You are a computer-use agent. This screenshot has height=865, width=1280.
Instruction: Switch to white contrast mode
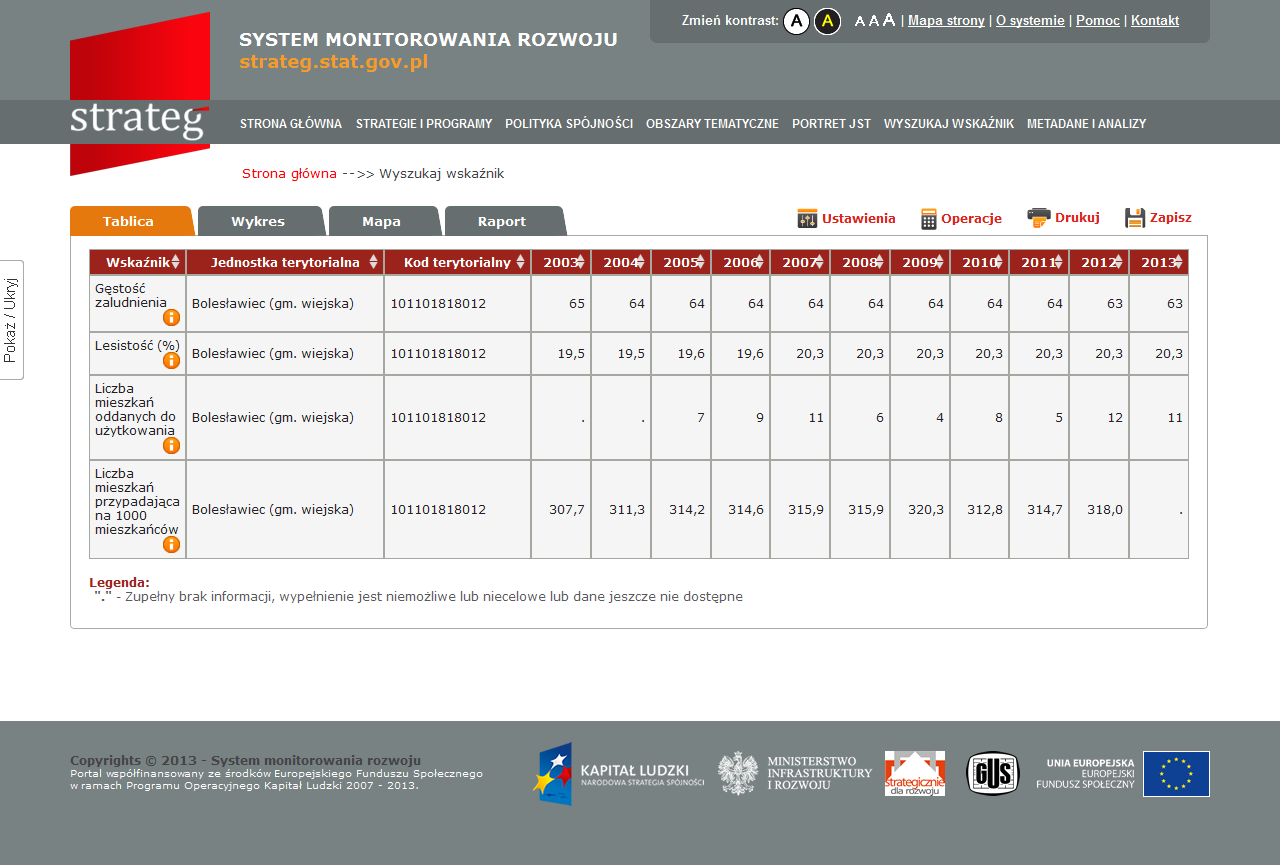pyautogui.click(x=796, y=21)
